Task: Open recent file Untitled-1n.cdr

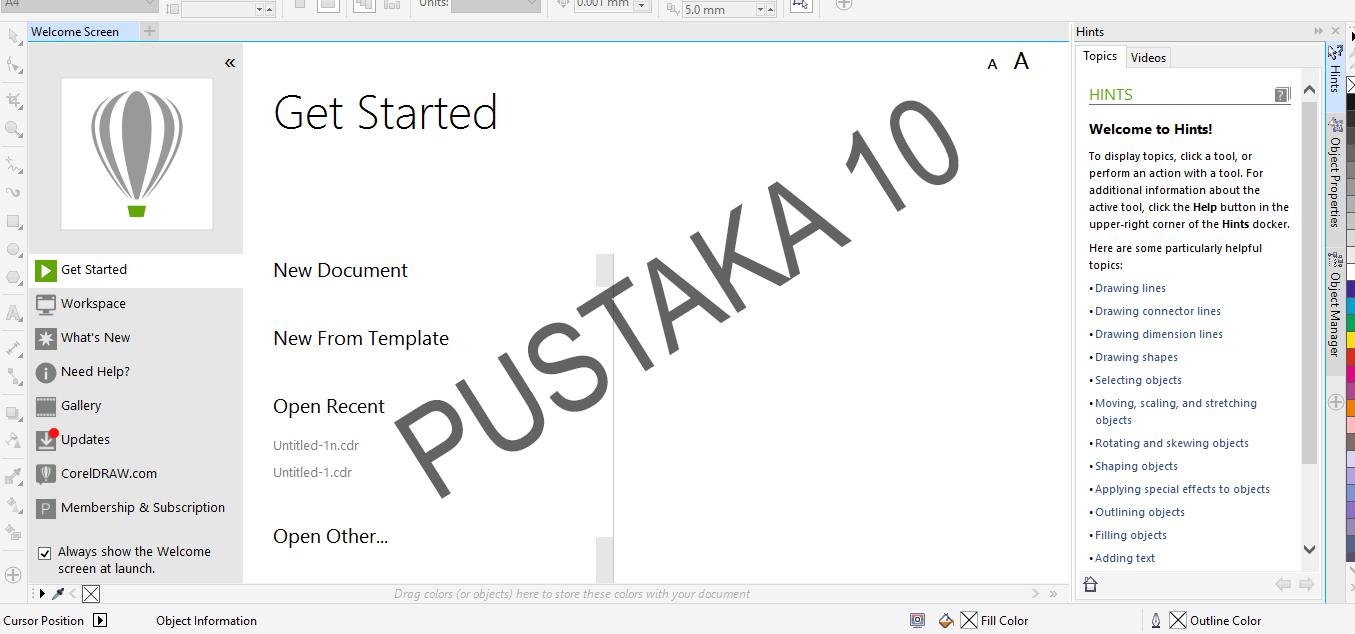Action: click(x=316, y=446)
